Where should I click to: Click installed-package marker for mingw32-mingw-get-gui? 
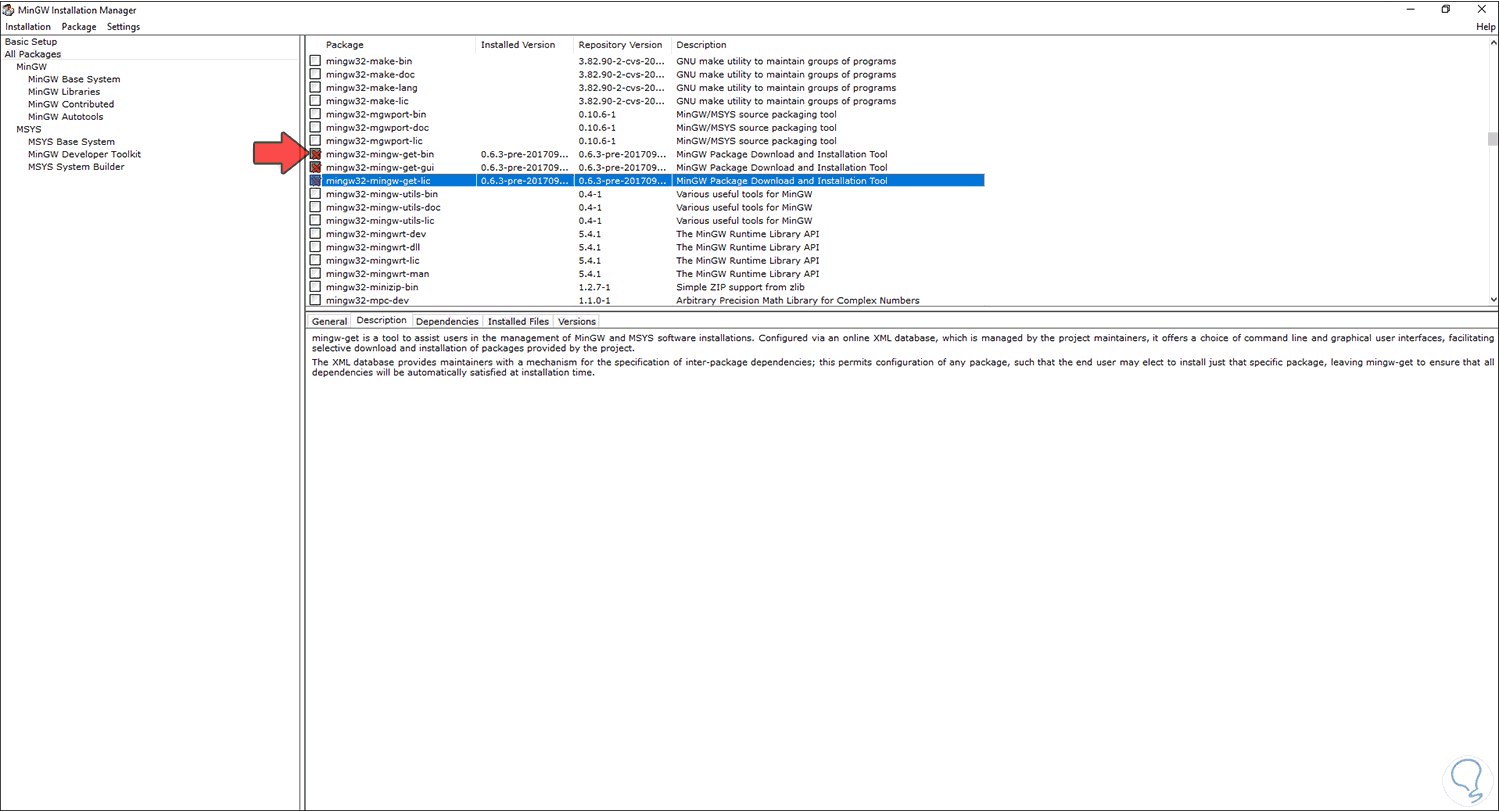(x=315, y=167)
